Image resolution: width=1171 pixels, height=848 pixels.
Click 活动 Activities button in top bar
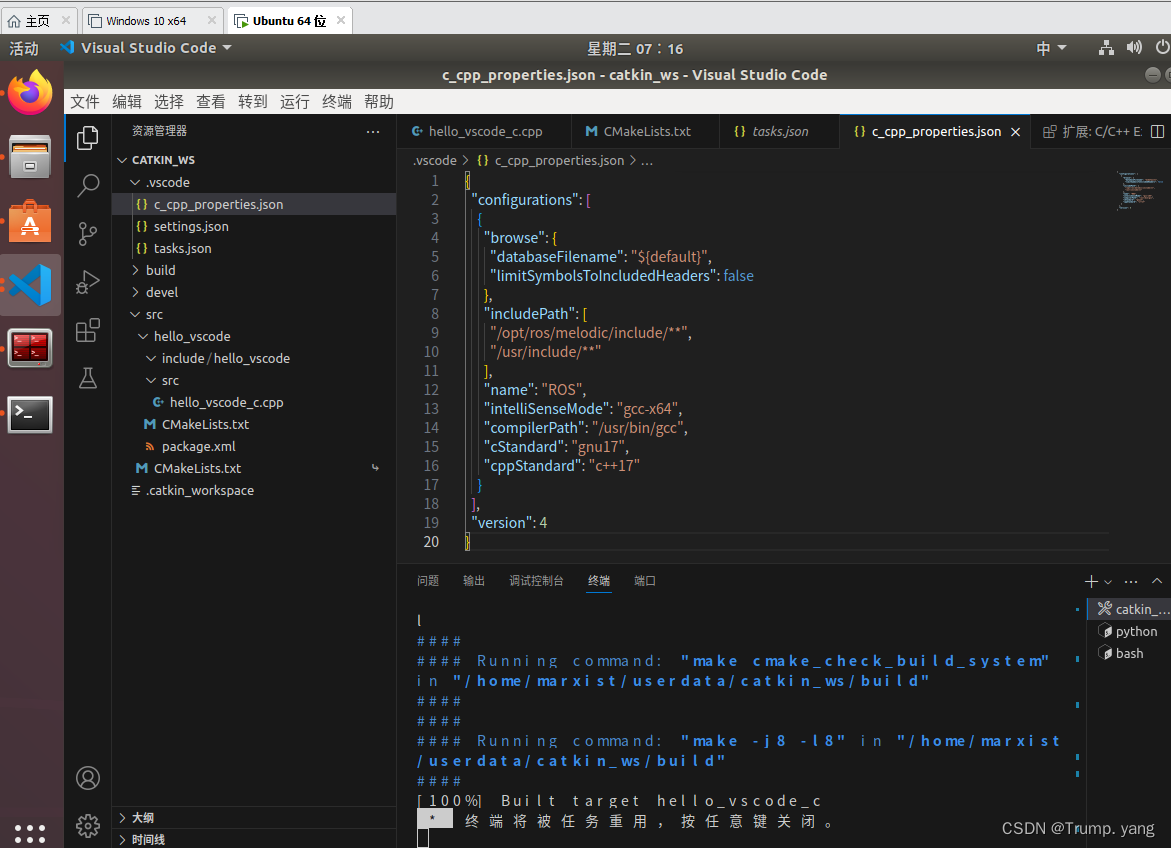pos(24,49)
